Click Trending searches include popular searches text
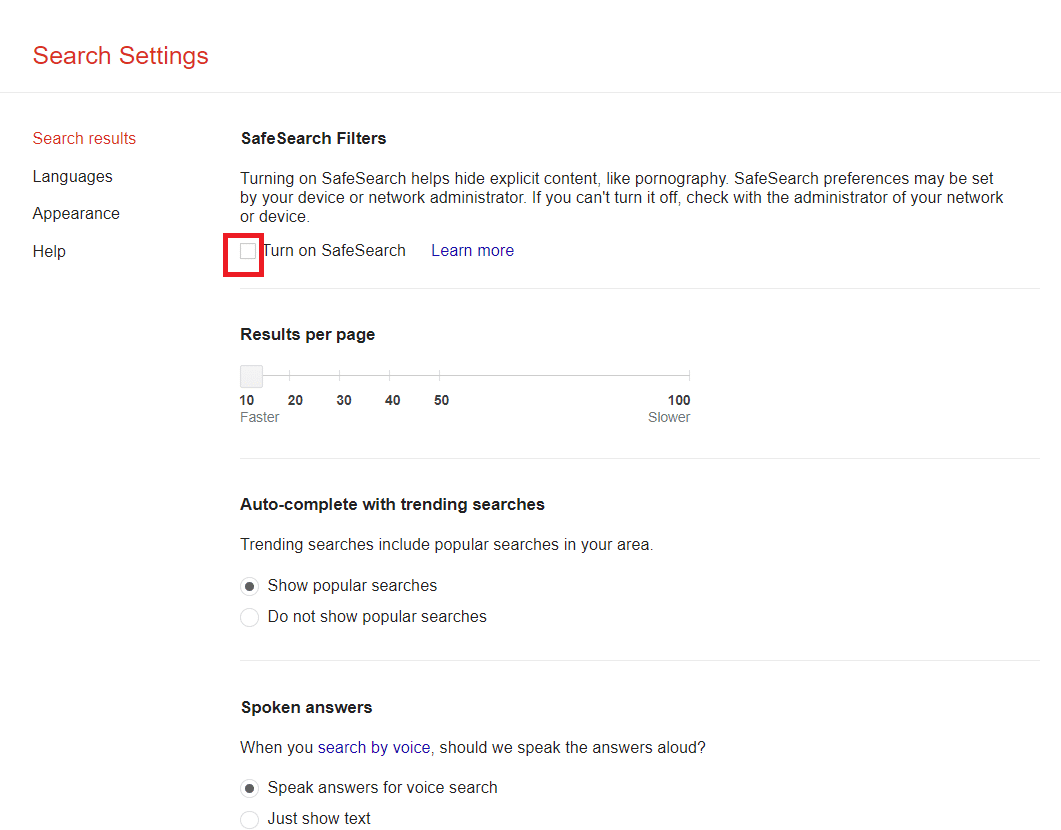1061x830 pixels. pyautogui.click(x=447, y=545)
